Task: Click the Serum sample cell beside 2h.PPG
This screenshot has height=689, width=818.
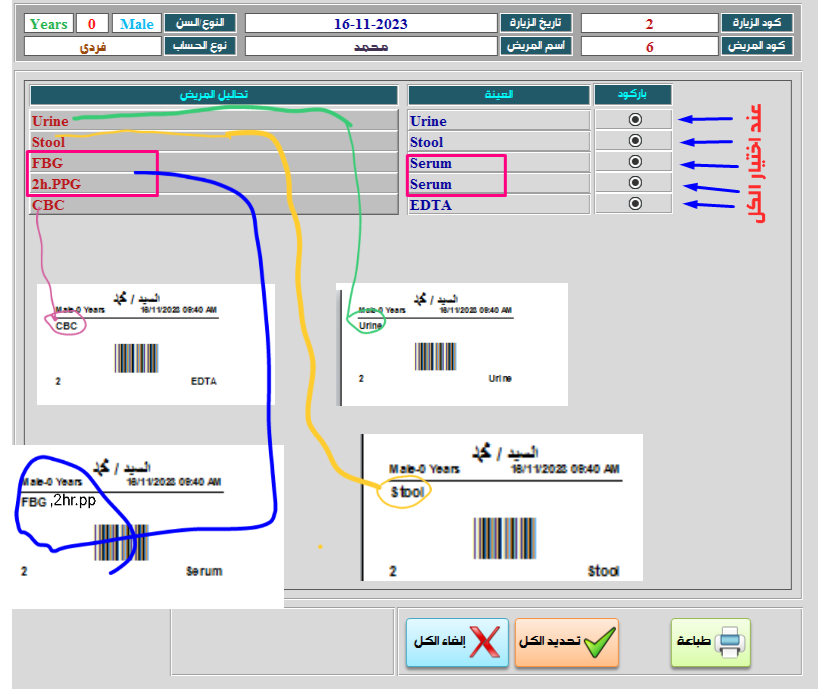Action: 499,183
